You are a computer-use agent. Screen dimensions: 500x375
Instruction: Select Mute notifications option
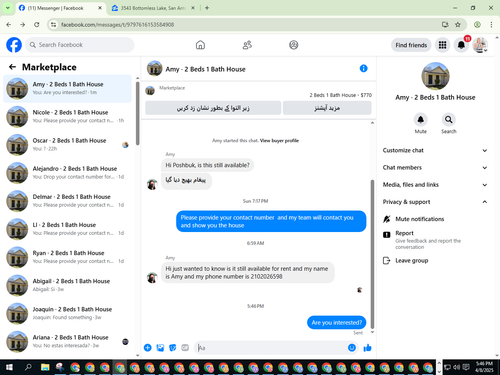[435, 219]
